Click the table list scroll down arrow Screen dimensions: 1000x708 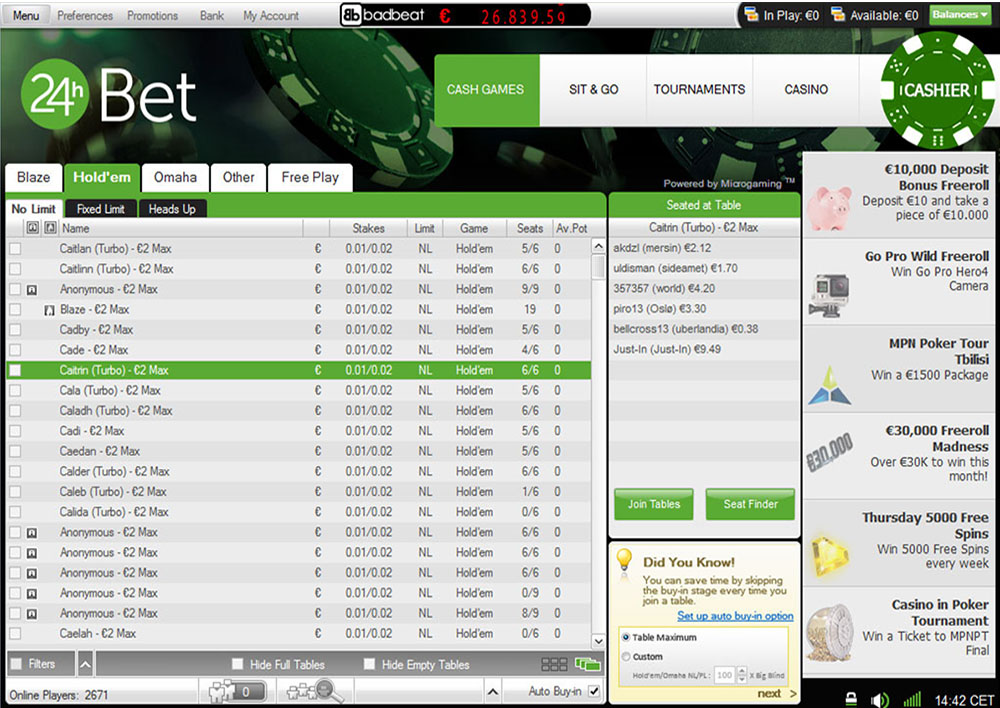(598, 640)
